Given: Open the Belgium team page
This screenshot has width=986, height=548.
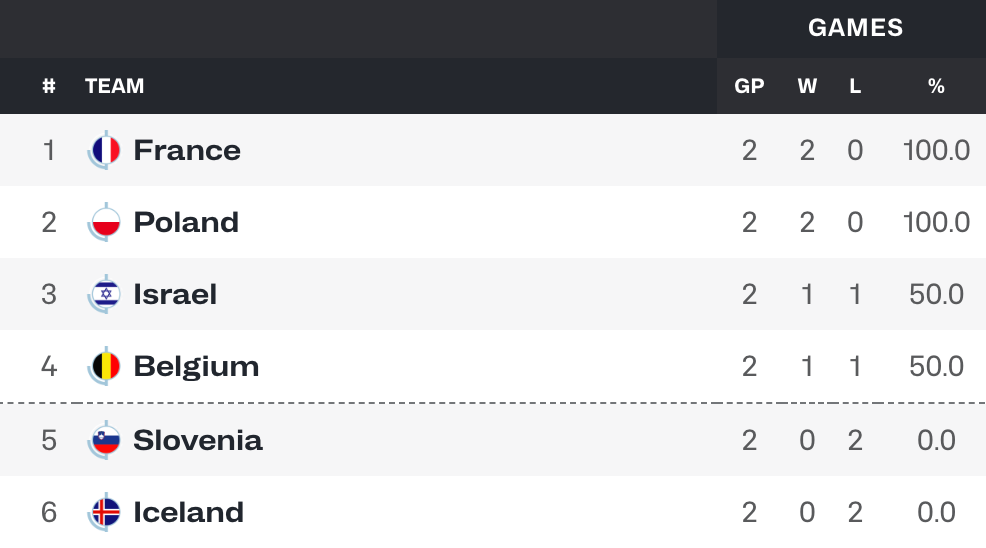Looking at the screenshot, I should point(196,366).
